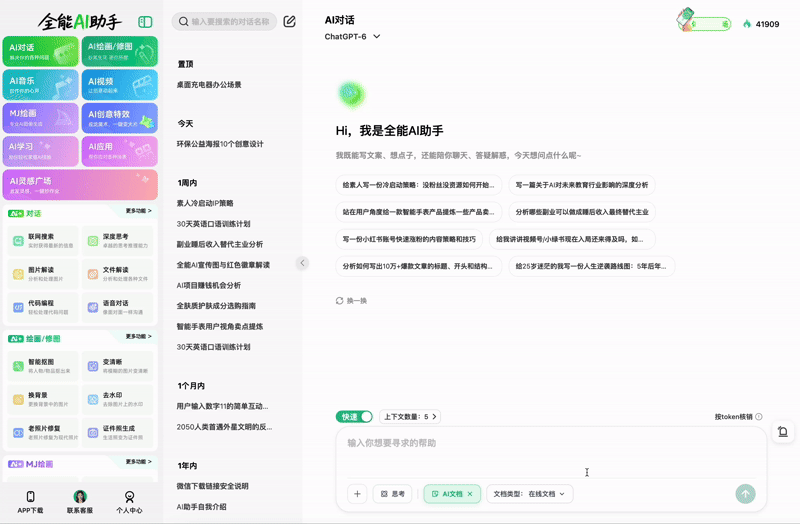Expand 更多功能 in the 对话 section
This screenshot has width=800, height=524.
click(x=138, y=211)
